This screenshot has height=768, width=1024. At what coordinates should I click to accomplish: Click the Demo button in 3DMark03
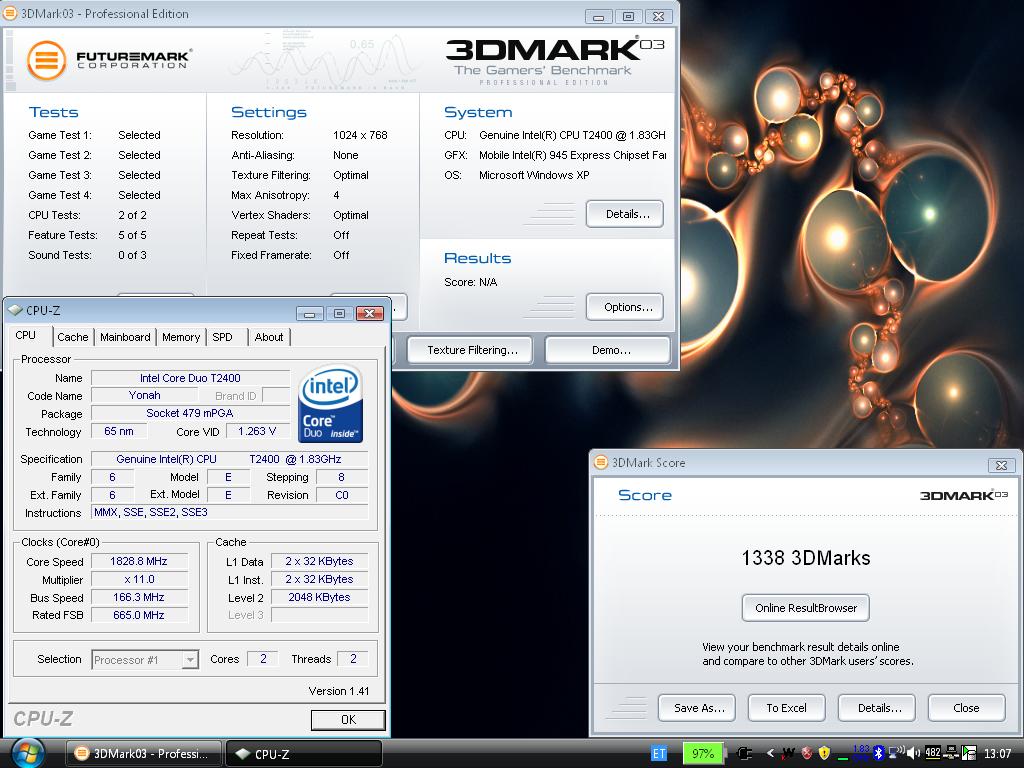(607, 350)
